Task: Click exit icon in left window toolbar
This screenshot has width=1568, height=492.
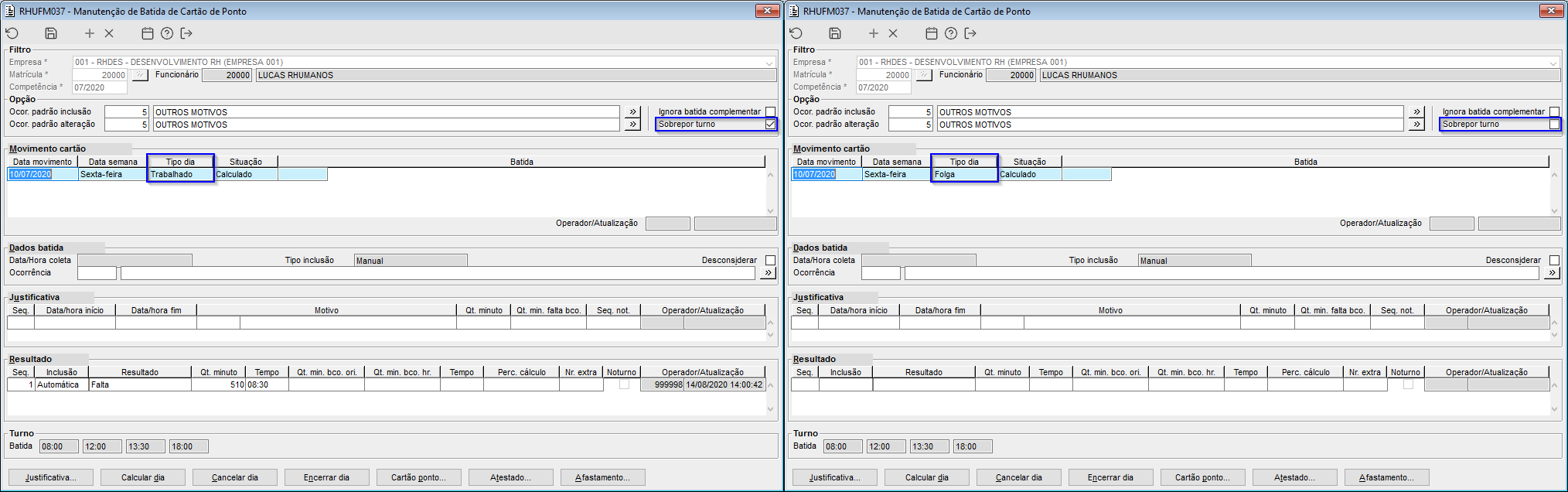Action: (186, 33)
